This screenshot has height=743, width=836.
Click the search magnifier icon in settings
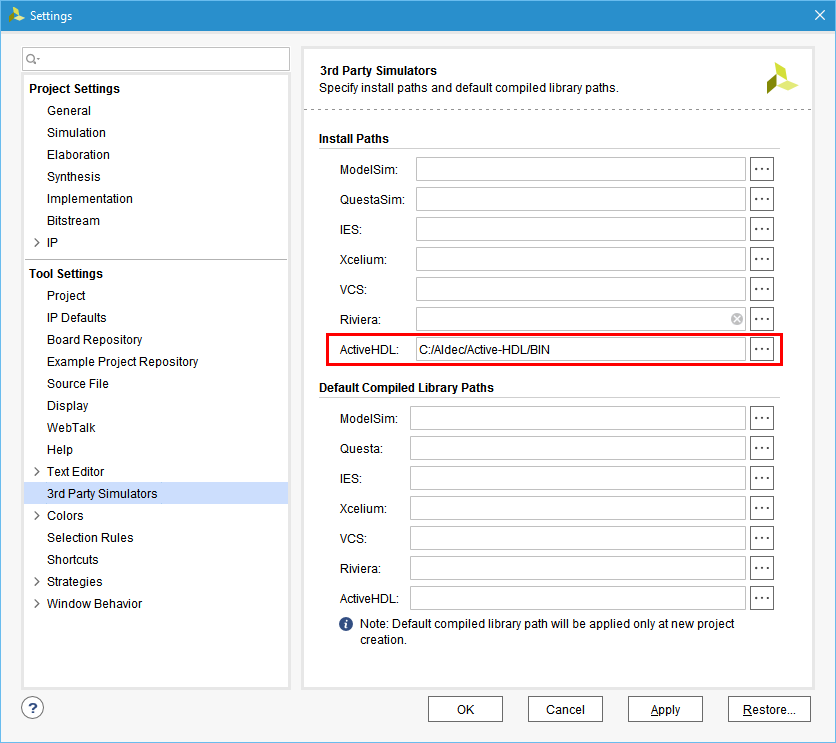tap(32, 59)
